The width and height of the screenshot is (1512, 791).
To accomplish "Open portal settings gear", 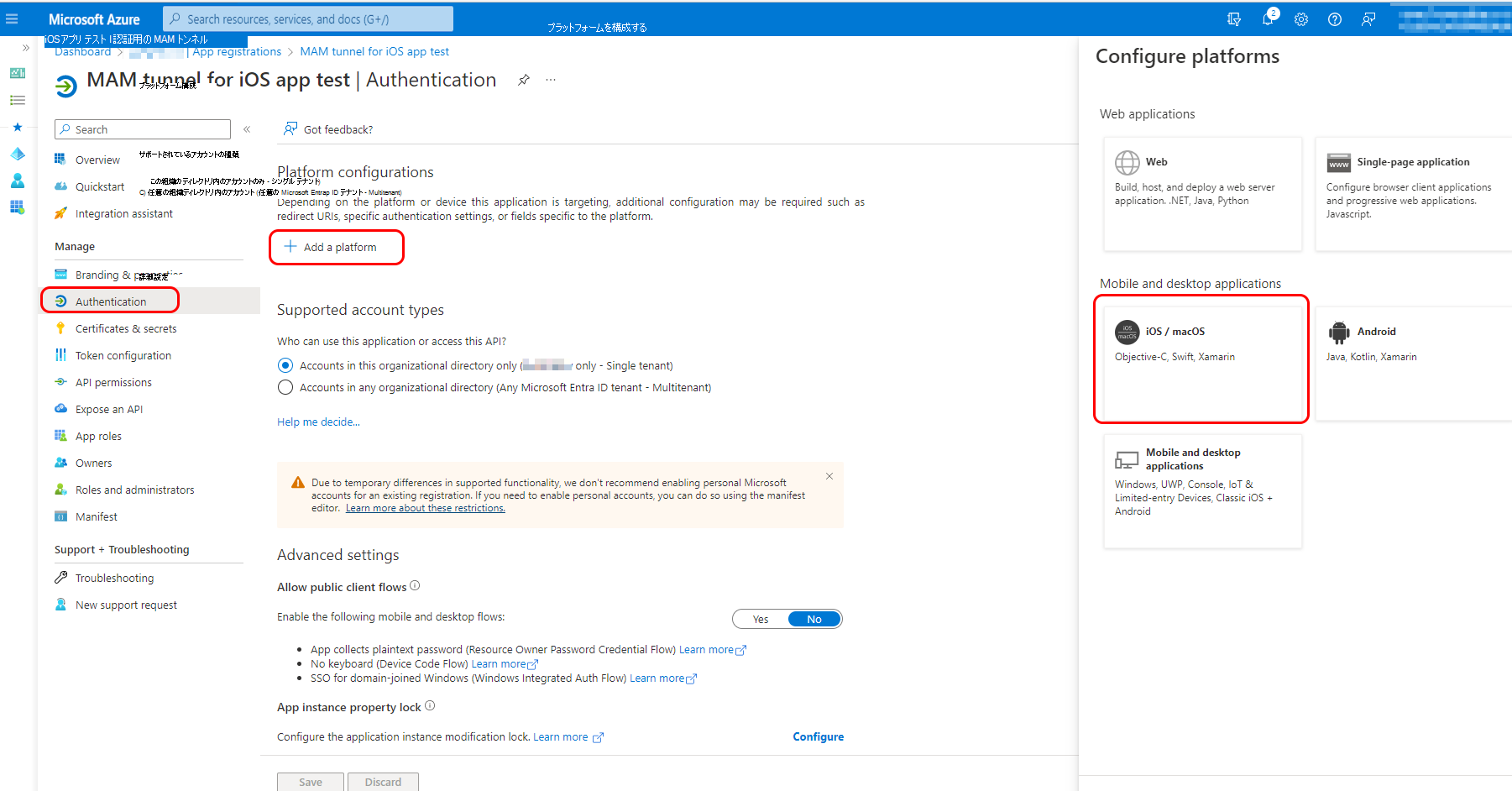I will [1301, 18].
